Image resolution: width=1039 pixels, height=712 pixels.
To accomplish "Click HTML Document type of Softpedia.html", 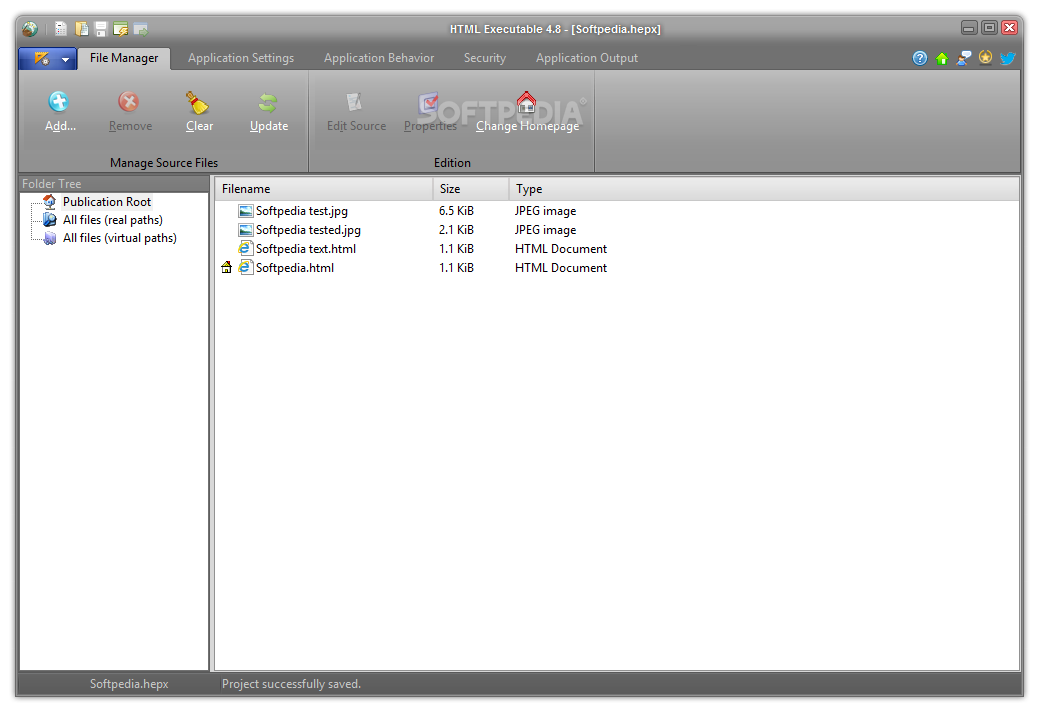I will click(561, 268).
